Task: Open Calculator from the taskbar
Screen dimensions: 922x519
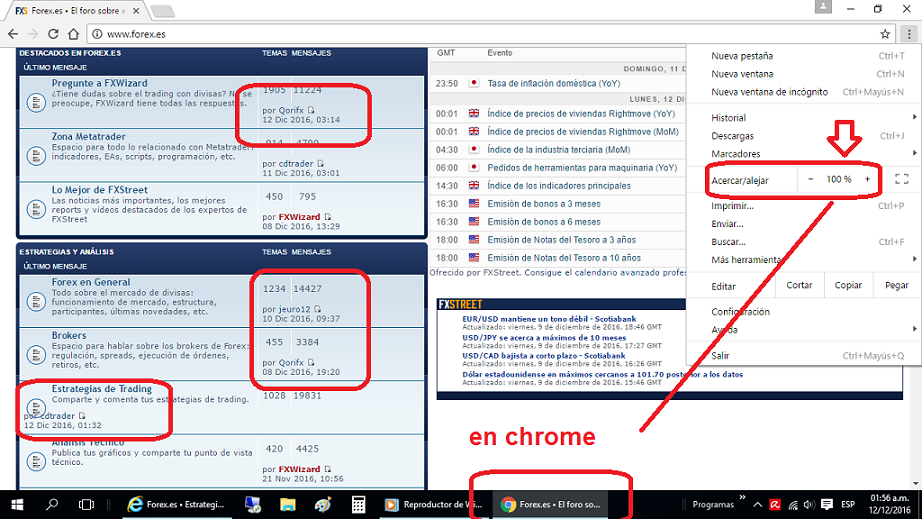Action: (x=359, y=504)
